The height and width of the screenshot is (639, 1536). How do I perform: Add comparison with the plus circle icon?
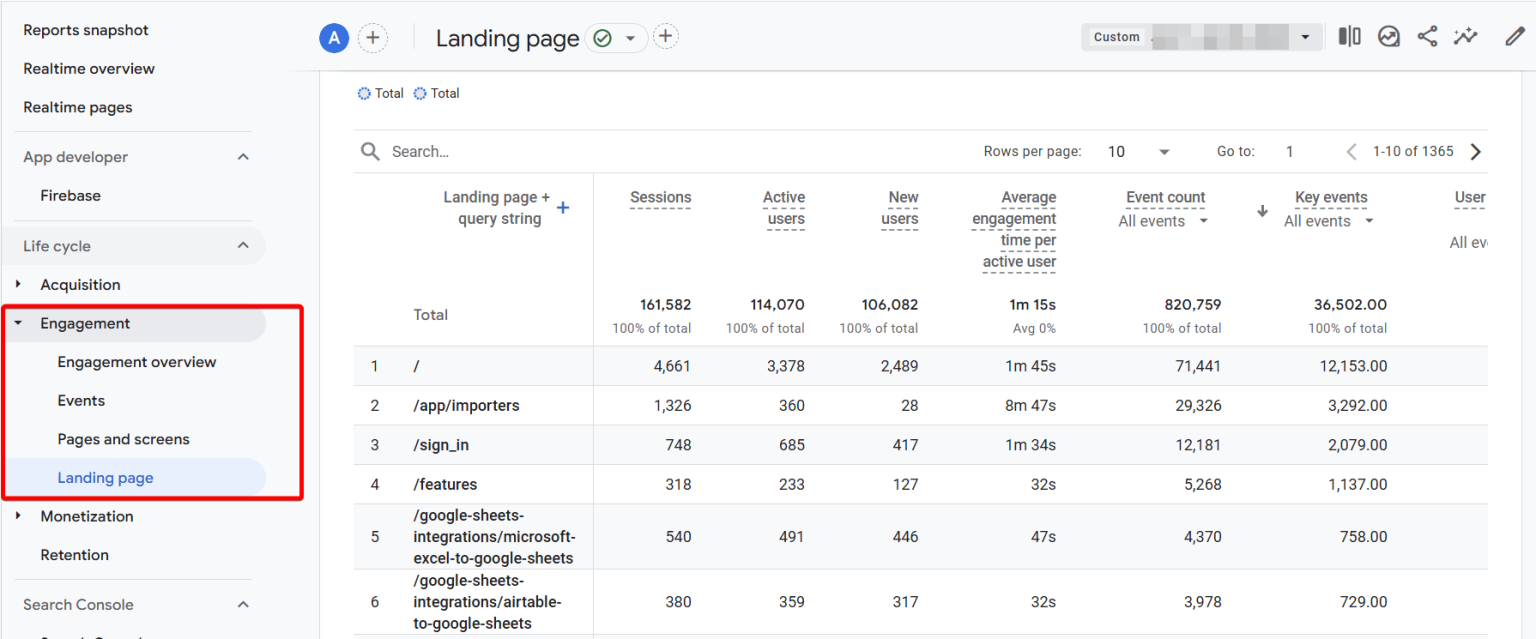point(372,38)
